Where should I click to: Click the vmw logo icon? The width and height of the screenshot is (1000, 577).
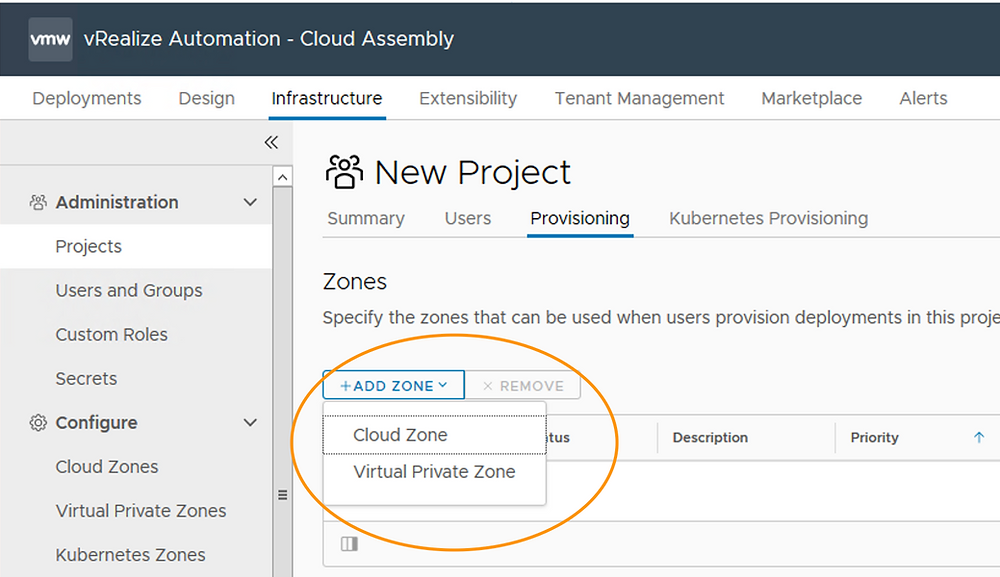coord(50,39)
